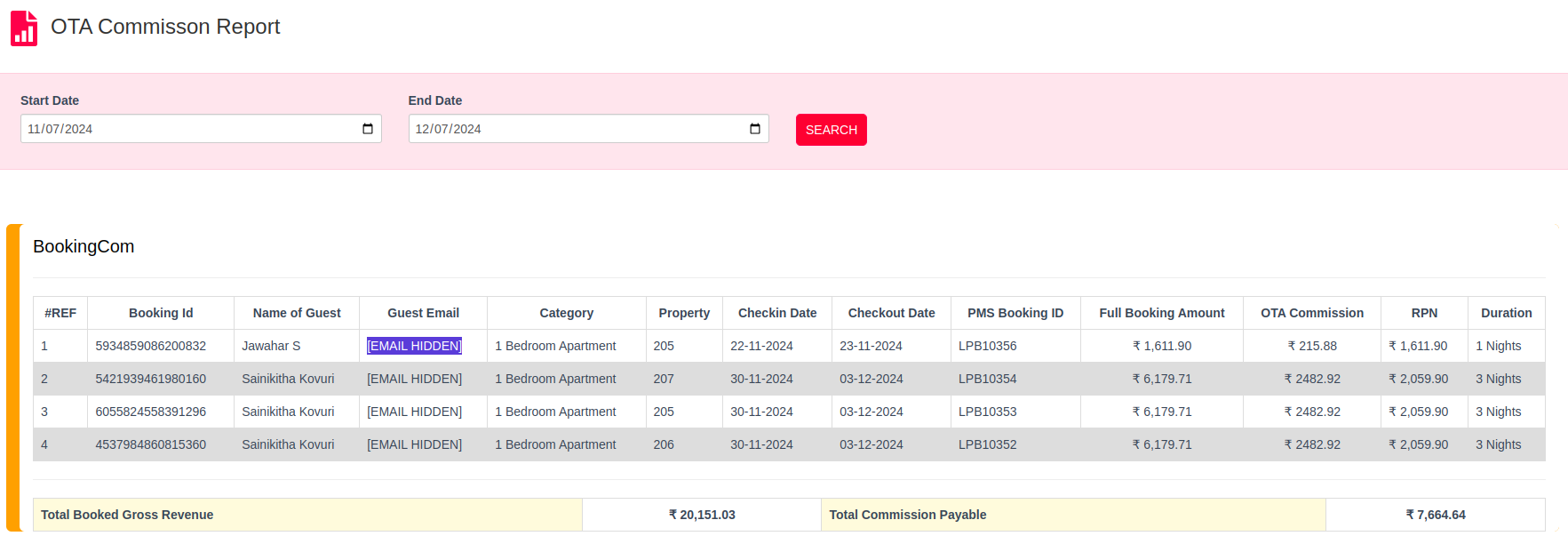The width and height of the screenshot is (1568, 536).
Task: Click the End Date input field
Action: [x=588, y=129]
